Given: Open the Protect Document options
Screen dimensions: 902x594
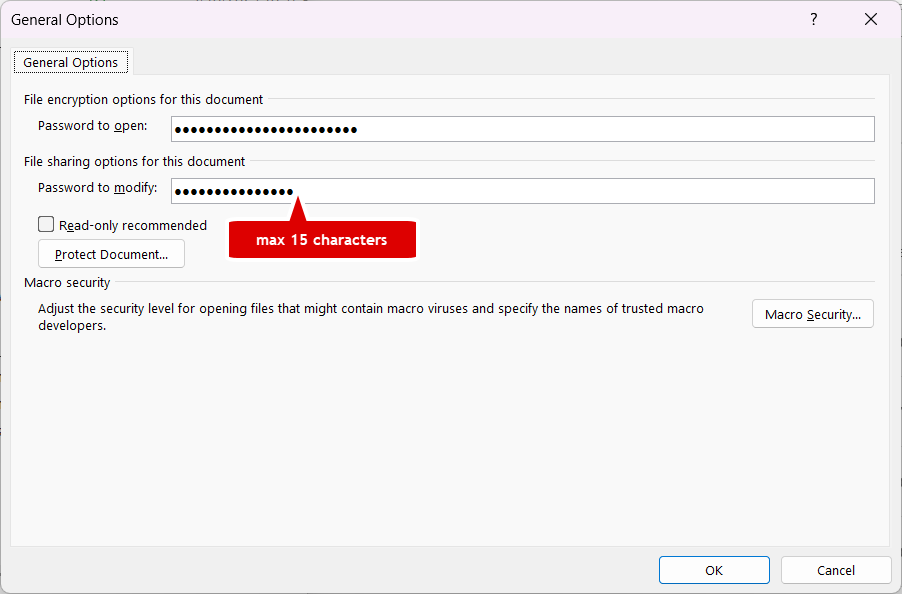Looking at the screenshot, I should point(111,254).
